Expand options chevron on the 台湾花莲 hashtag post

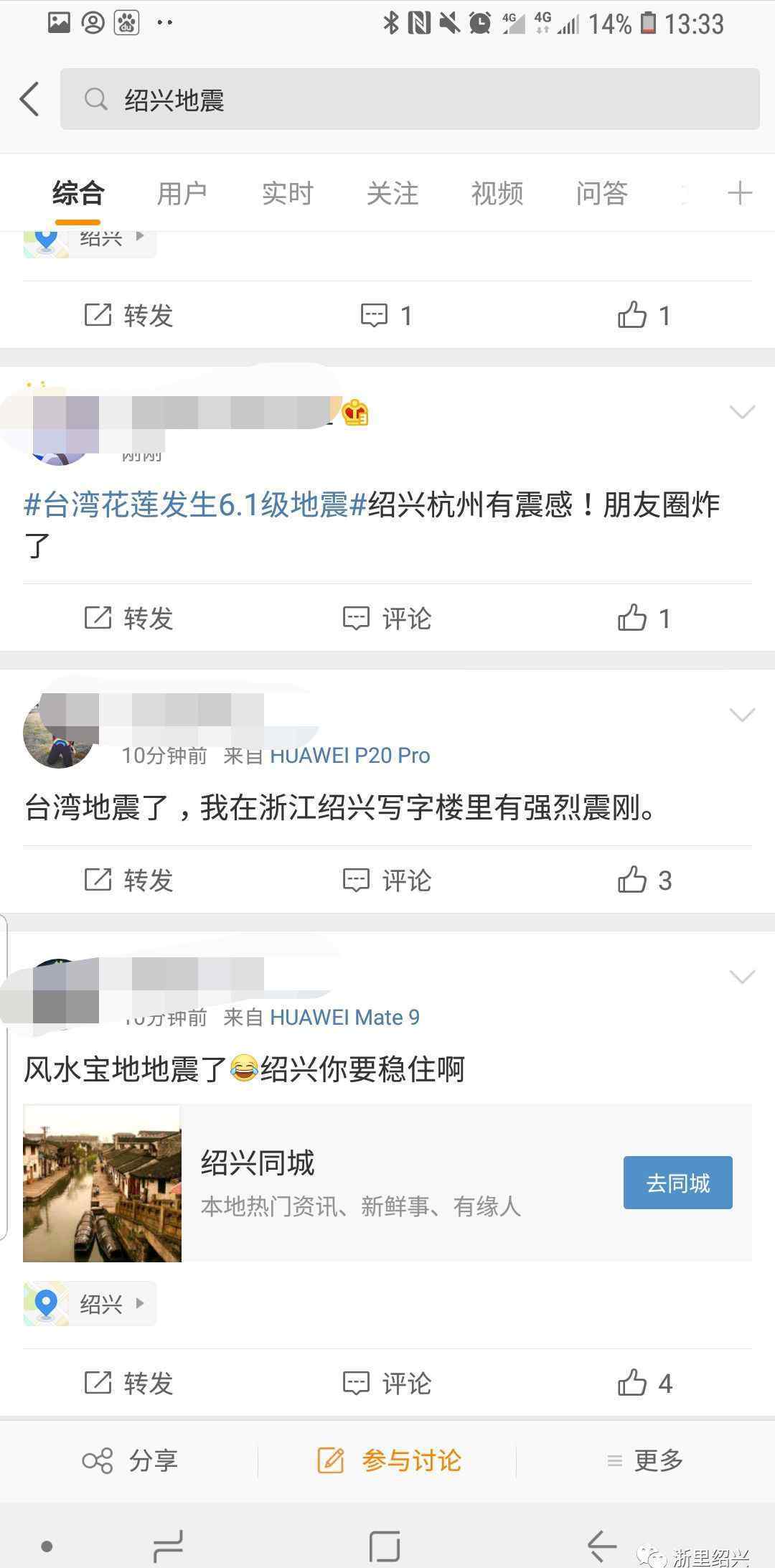coord(742,412)
